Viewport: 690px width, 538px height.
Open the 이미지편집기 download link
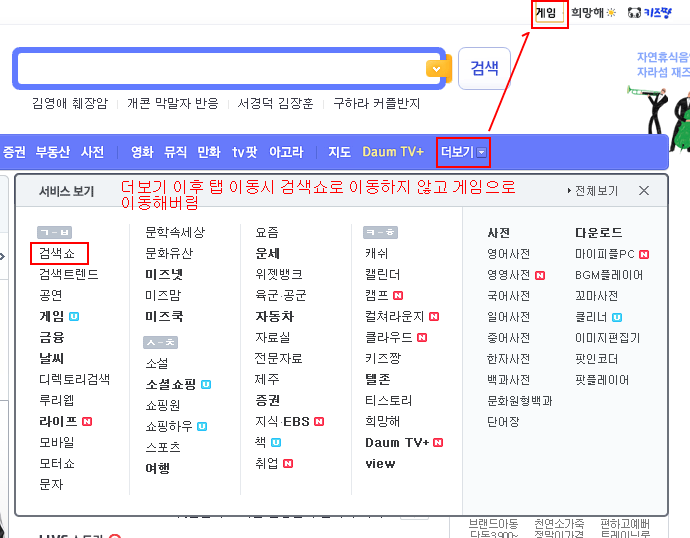(607, 338)
